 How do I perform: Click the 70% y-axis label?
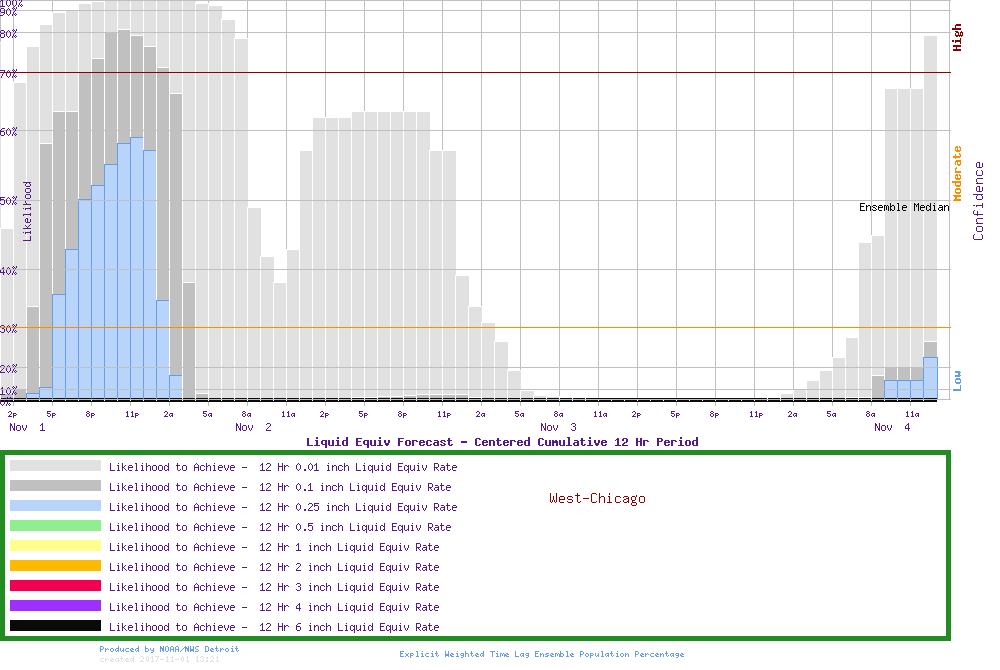coord(8,74)
